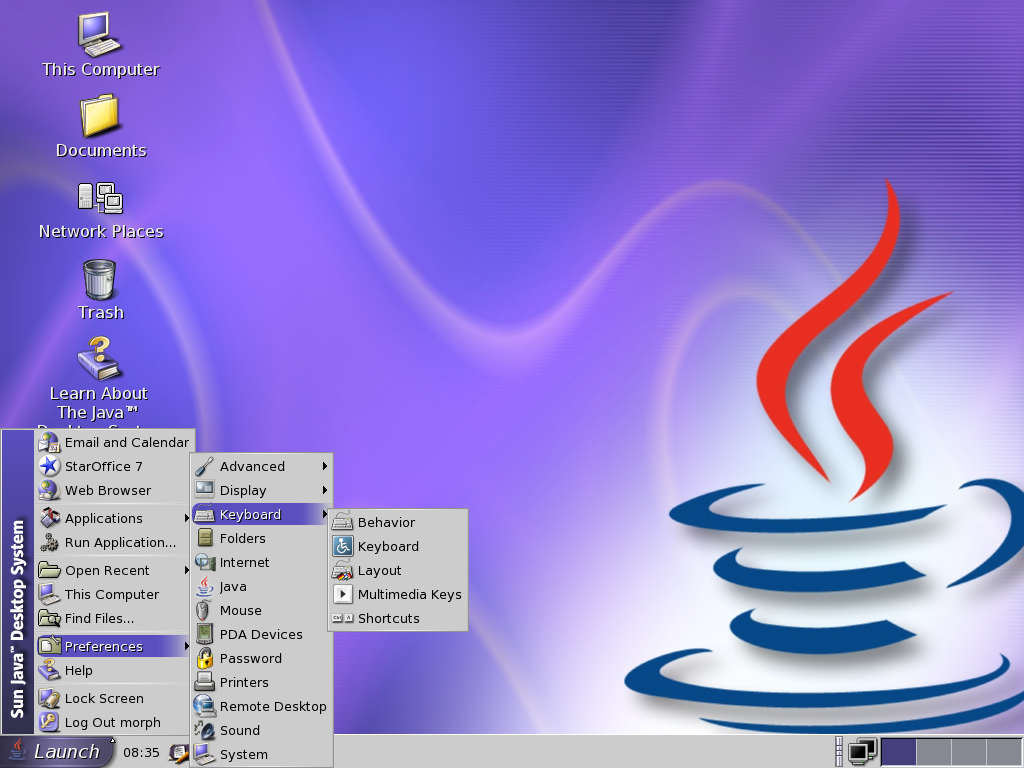The height and width of the screenshot is (768, 1024).
Task: Launch Email and Calendar from the menu
Action: pos(114,442)
